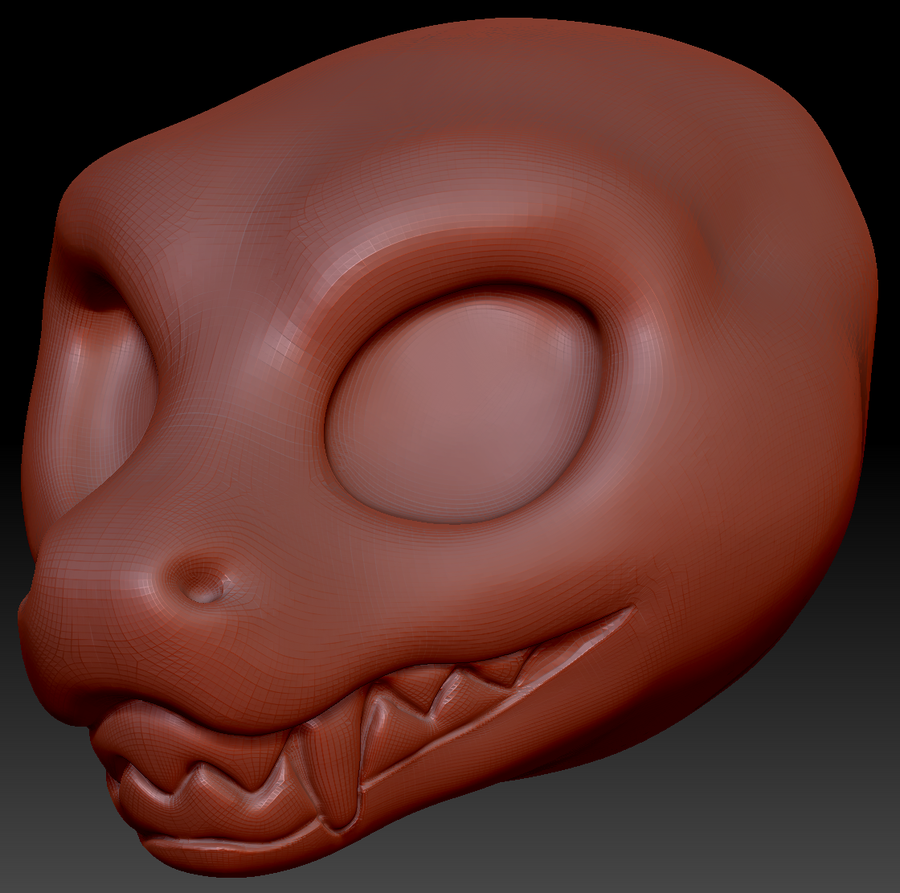
Task: Click the brow ridge above the large eye
Action: click(x=450, y=250)
